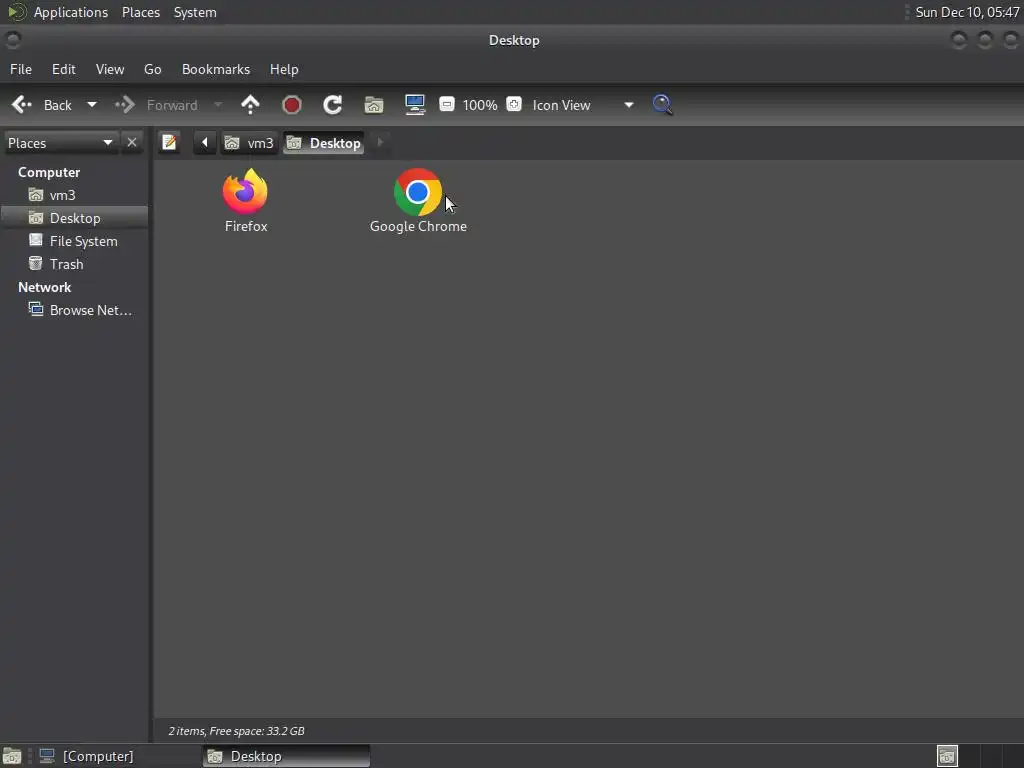Zoom out with the minus icon
1024x768 pixels.
[x=447, y=104]
